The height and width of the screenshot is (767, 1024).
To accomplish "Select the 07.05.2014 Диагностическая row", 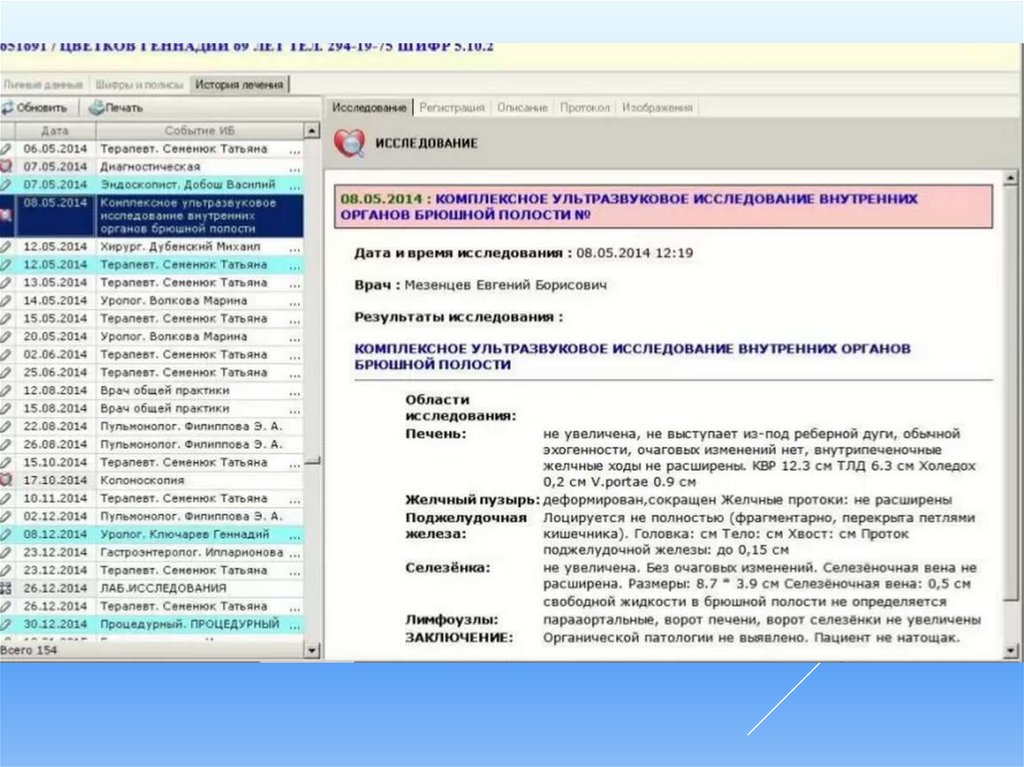I will 152,167.
